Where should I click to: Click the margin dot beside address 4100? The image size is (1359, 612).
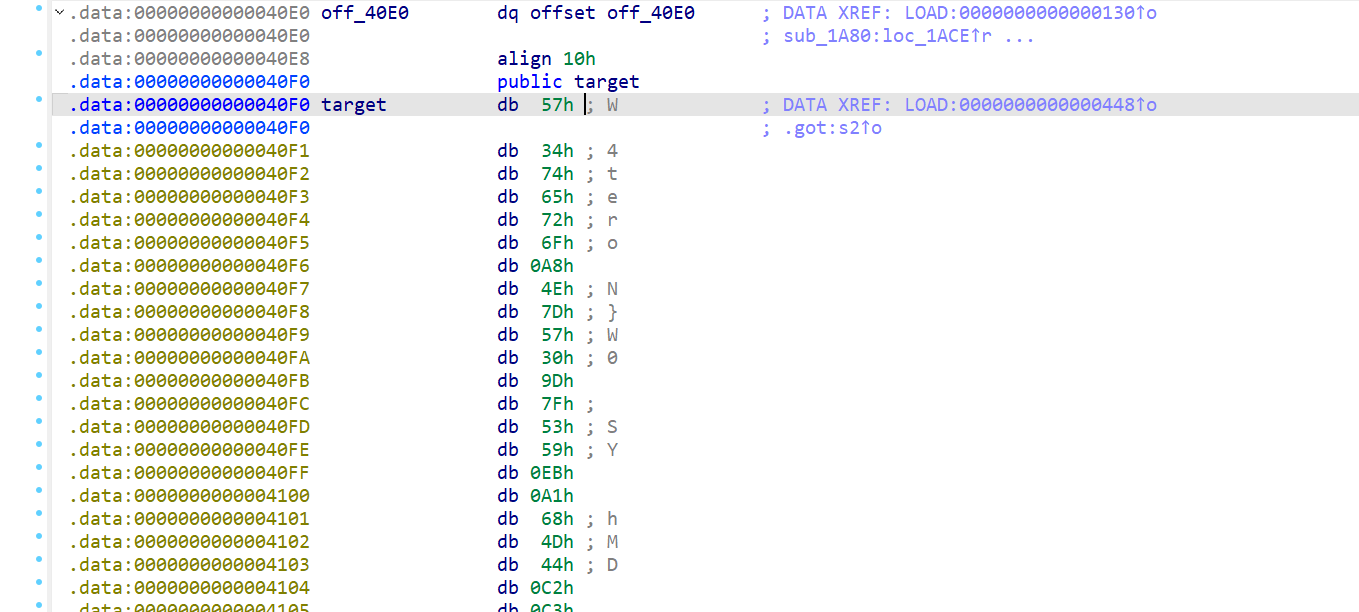pos(39,491)
